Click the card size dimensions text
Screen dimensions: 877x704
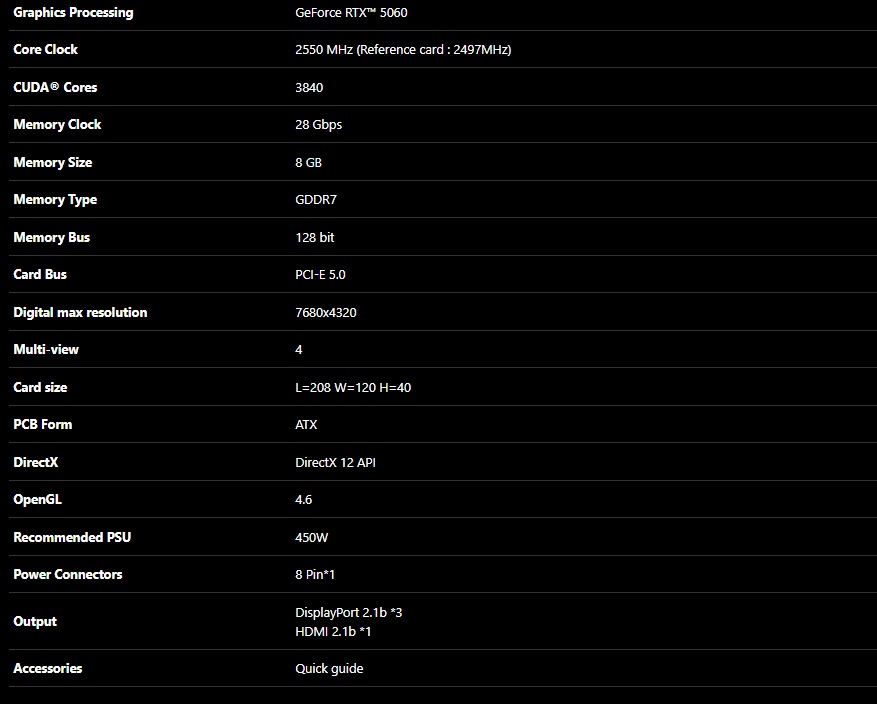click(353, 387)
